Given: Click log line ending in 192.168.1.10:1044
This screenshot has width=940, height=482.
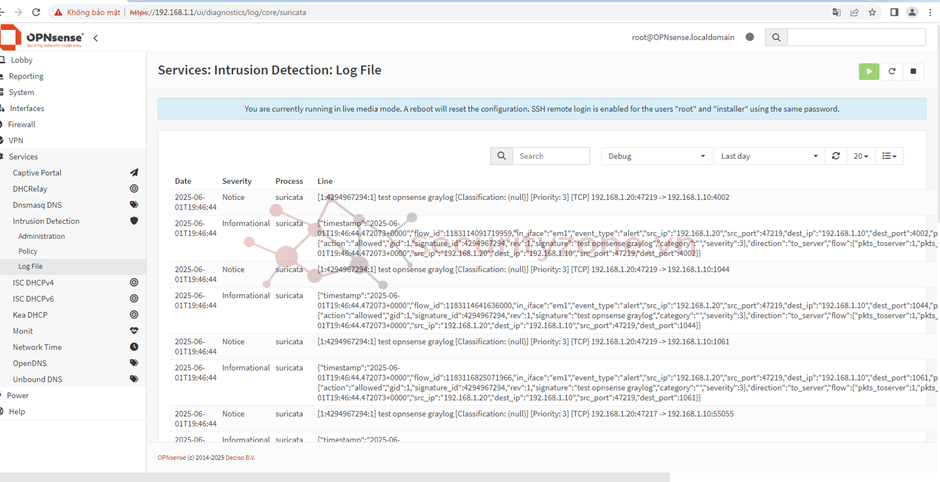Looking at the screenshot, I should pyautogui.click(x=523, y=269).
